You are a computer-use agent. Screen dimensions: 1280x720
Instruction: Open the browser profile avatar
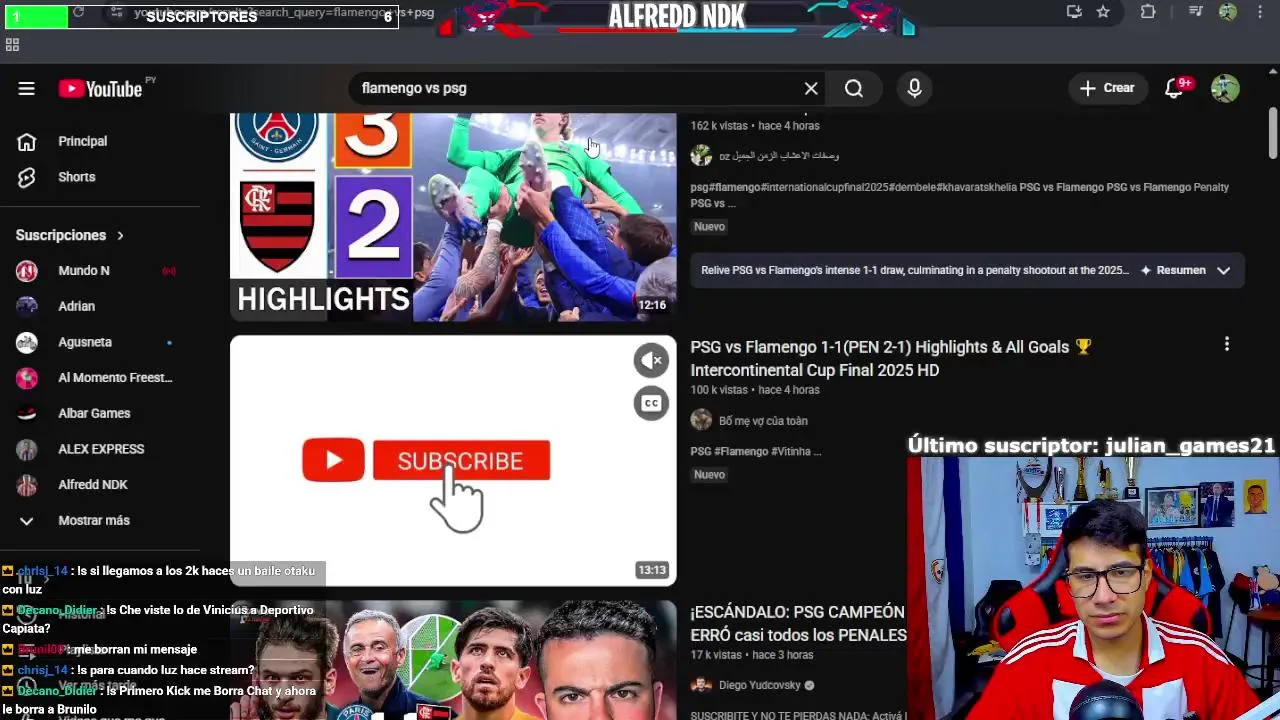1228,12
